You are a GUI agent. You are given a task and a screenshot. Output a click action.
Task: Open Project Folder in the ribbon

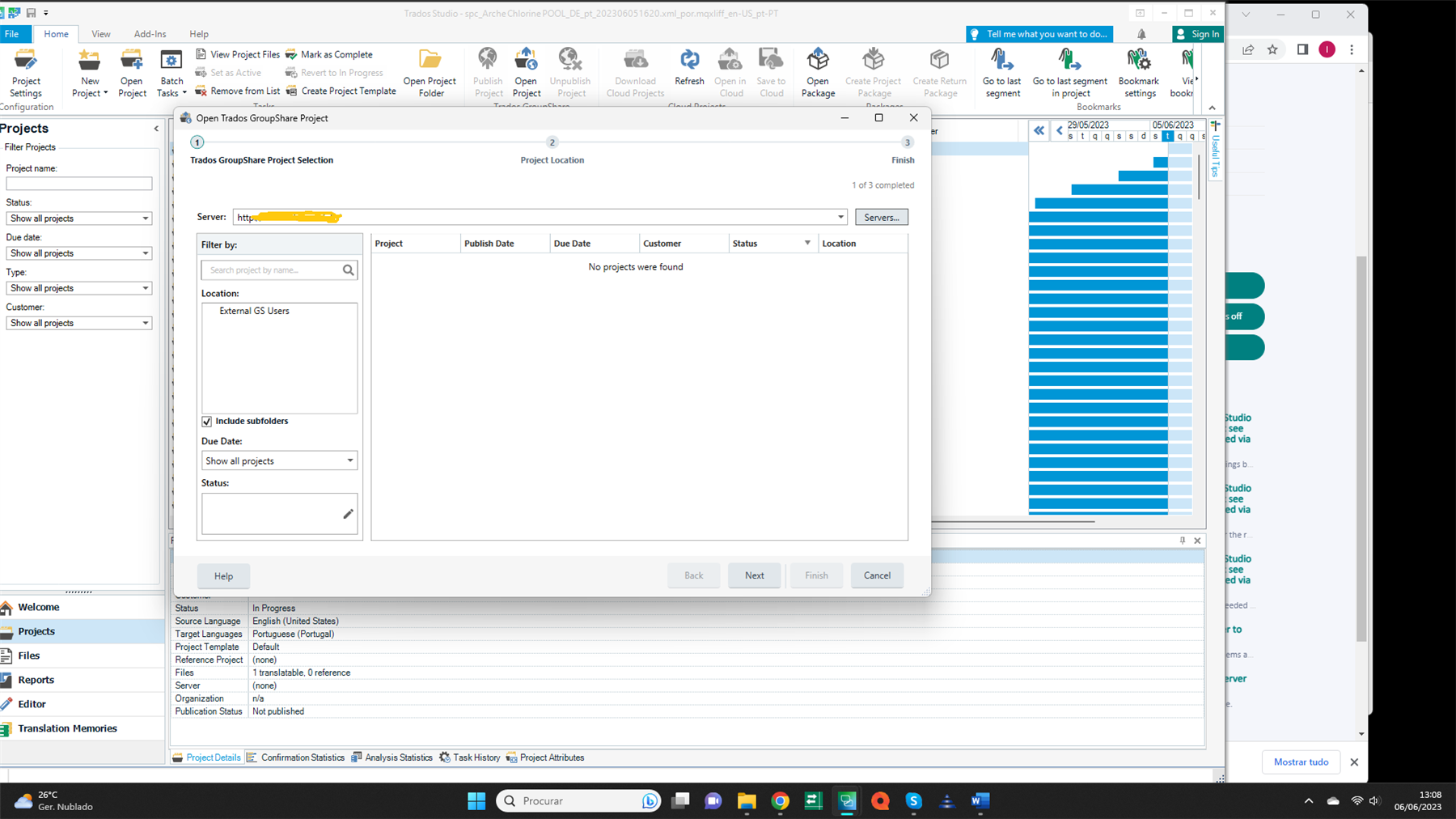(x=430, y=73)
